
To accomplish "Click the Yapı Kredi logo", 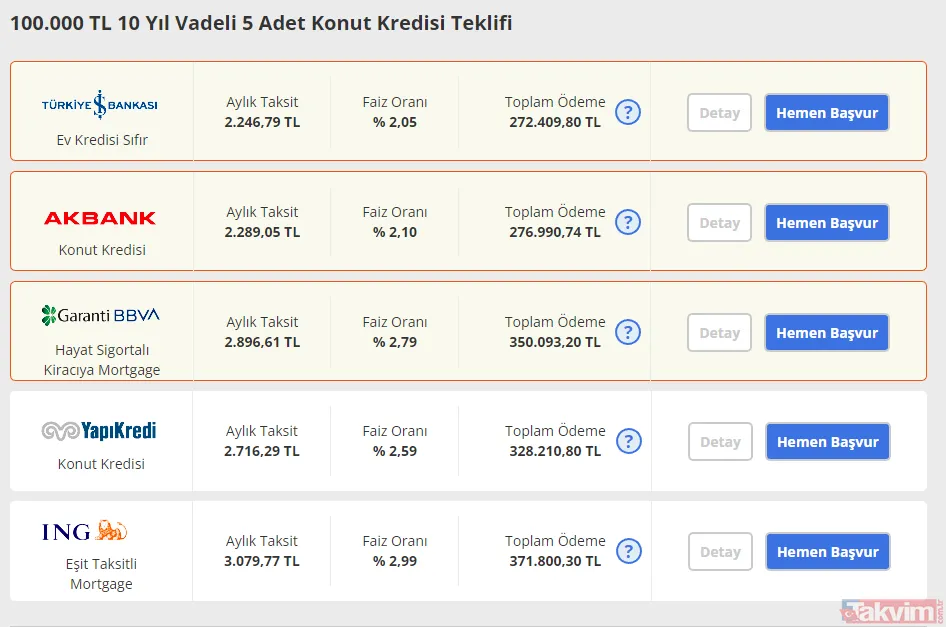I will (x=100, y=431).
